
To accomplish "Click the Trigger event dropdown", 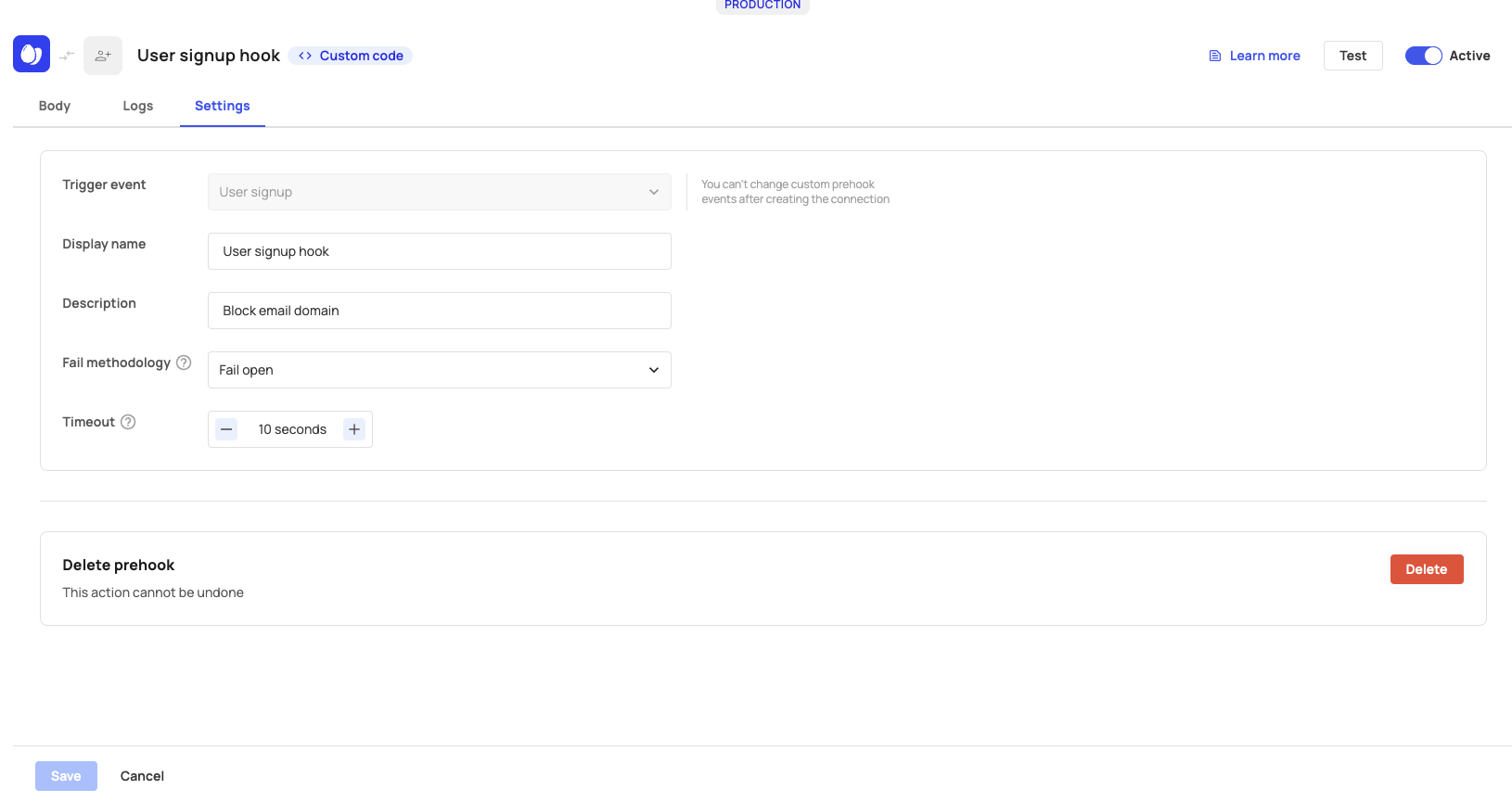I will coord(439,192).
